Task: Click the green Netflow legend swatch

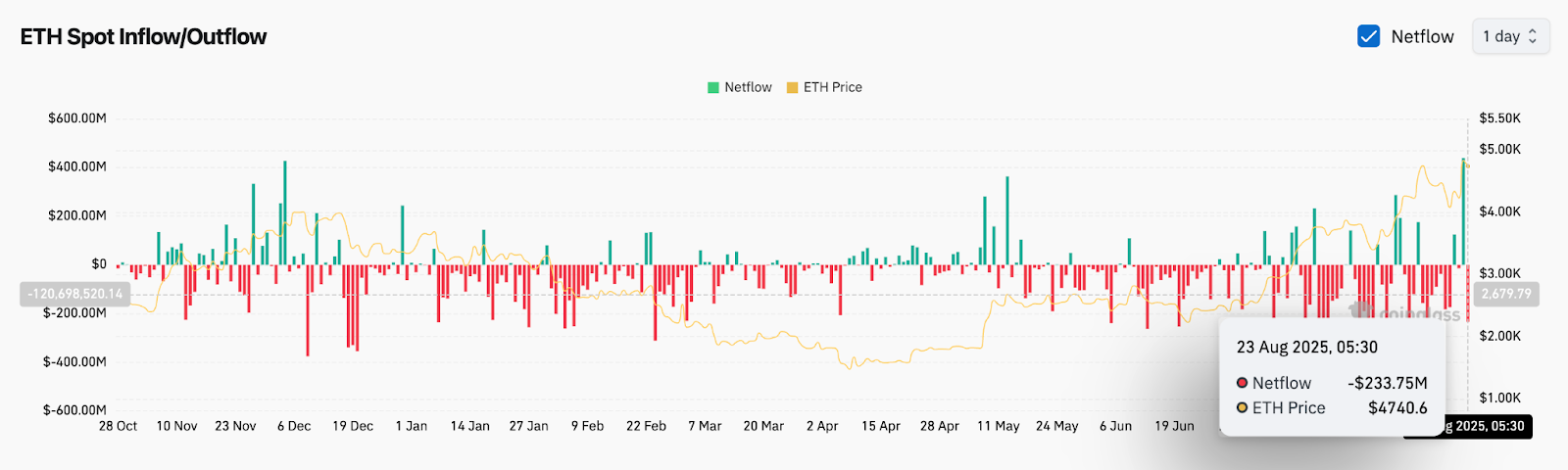Action: 713,88
